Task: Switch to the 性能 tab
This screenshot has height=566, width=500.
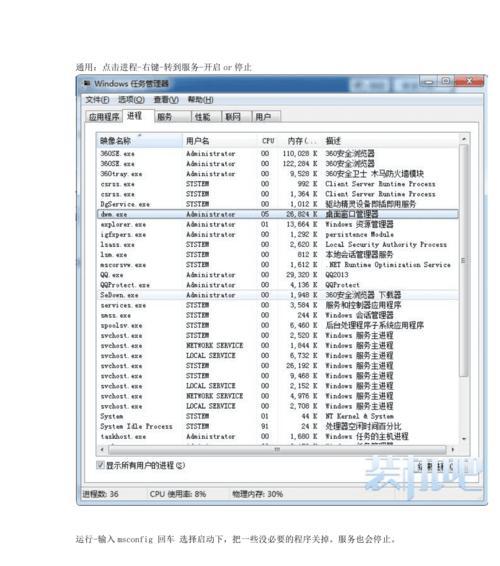Action: (206, 117)
